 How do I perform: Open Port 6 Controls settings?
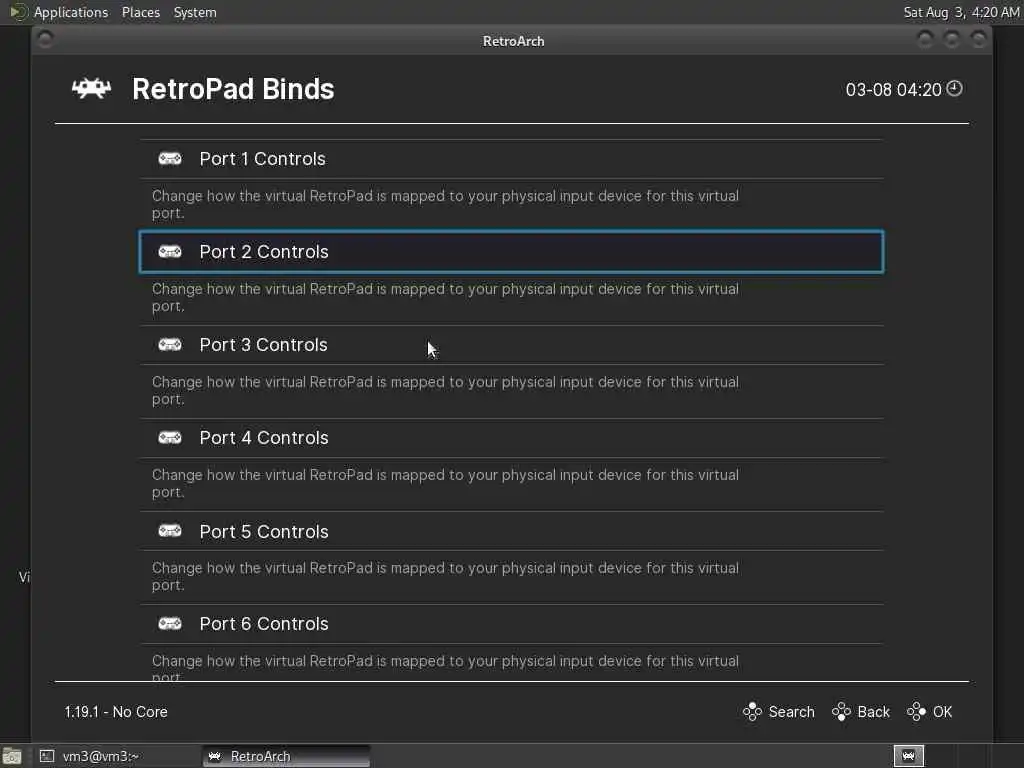tap(263, 624)
